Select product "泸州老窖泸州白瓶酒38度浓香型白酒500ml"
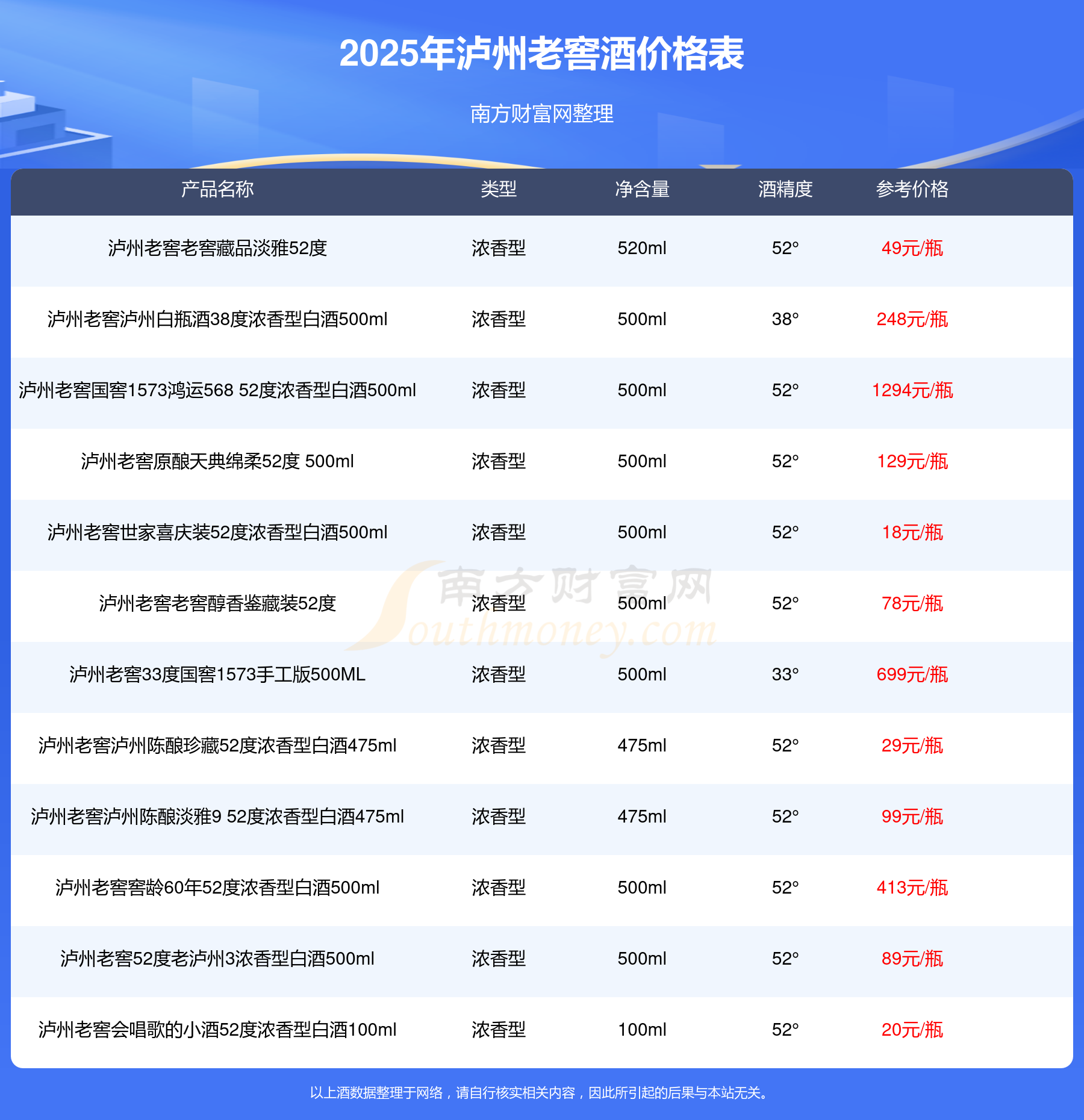 [217, 319]
